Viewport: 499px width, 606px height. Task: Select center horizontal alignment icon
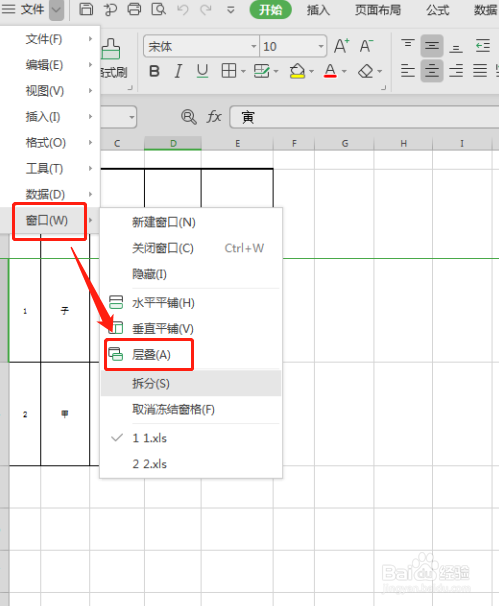point(432,71)
